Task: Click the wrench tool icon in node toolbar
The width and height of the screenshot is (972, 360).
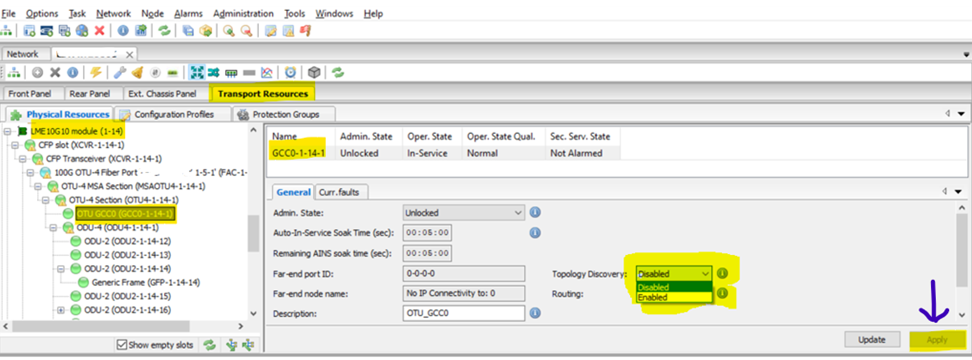Action: pos(120,72)
